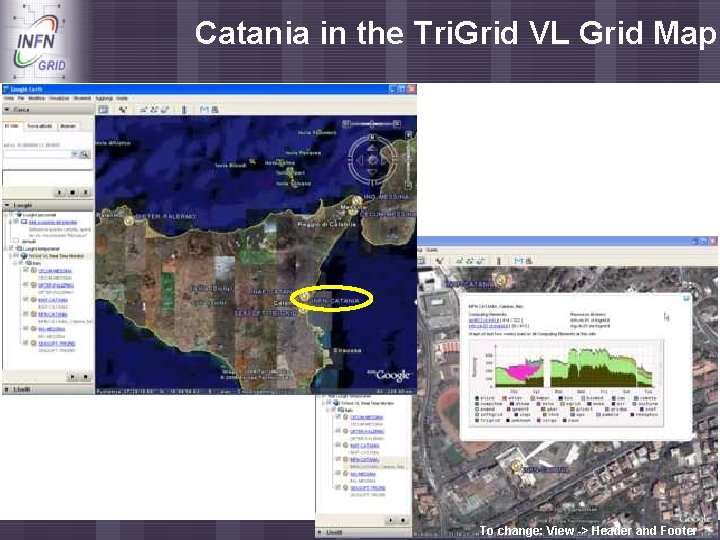720x540 pixels.
Task: Switch to the Itinerari search tab
Action: (68, 126)
